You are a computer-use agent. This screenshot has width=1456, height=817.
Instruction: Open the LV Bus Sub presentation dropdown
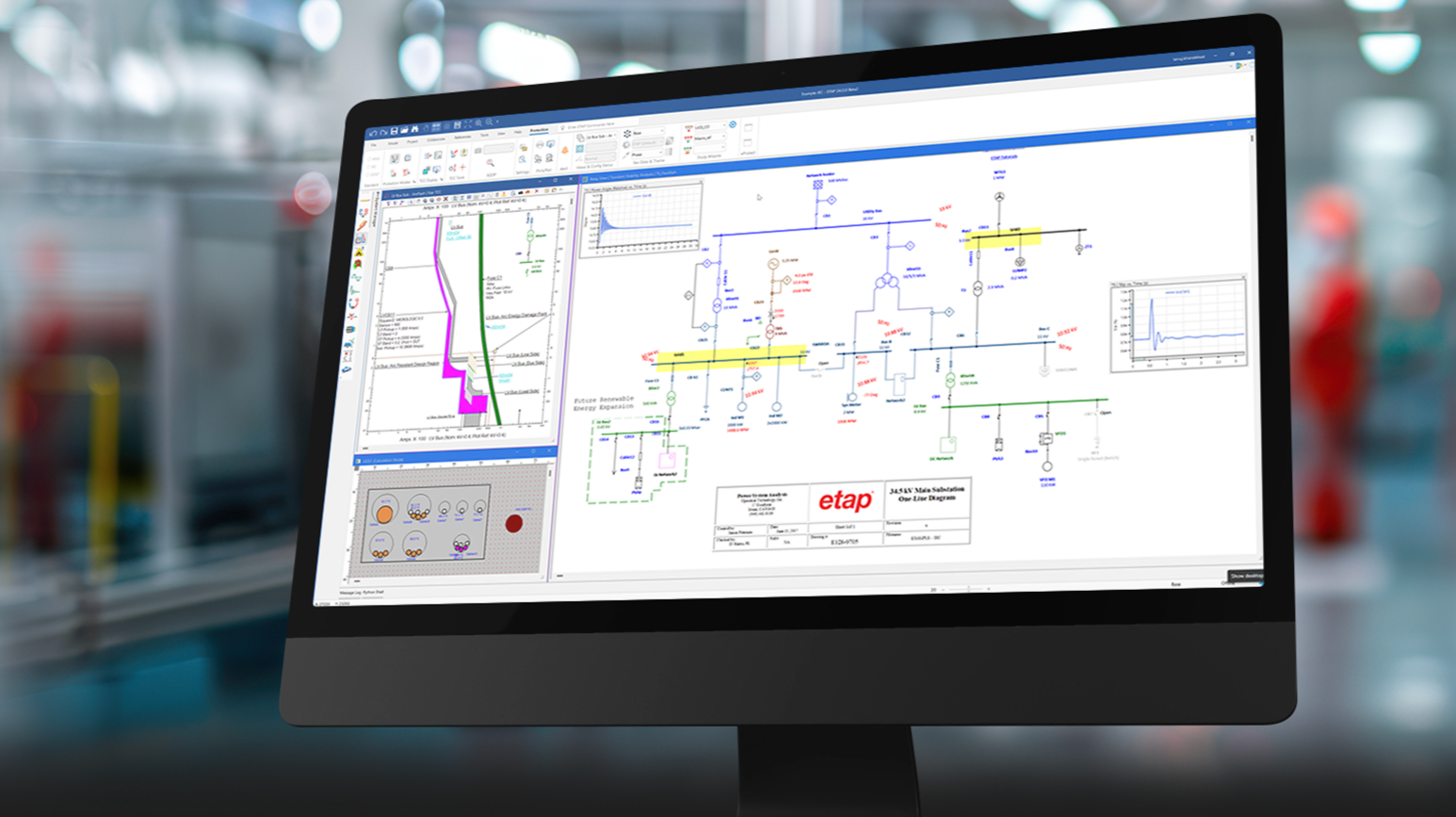[601, 136]
